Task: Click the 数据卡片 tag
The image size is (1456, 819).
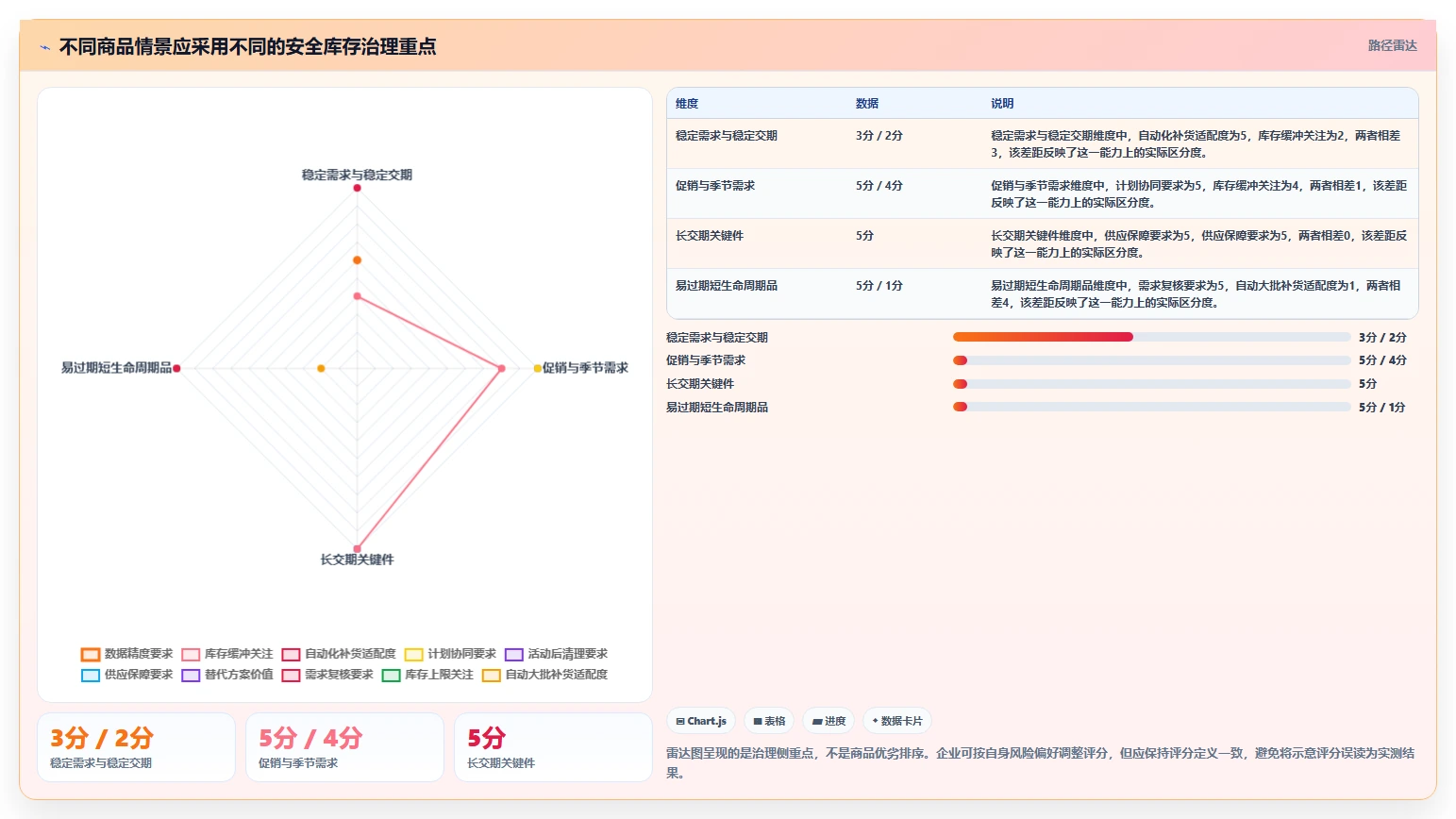Action: coord(897,721)
